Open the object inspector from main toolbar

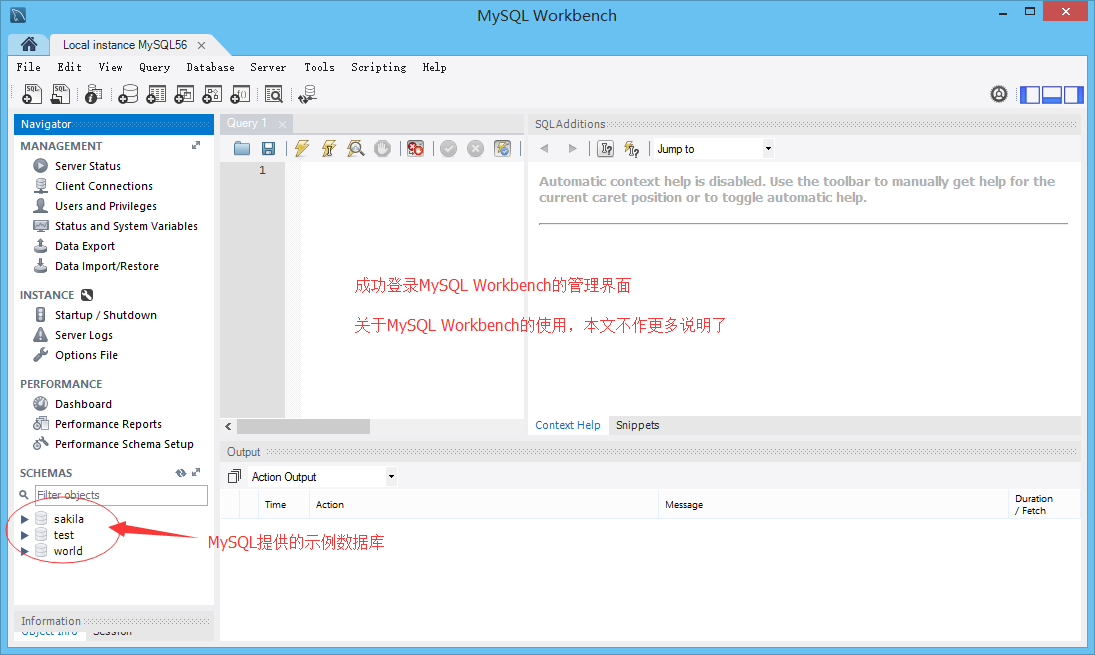pyautogui.click(x=94, y=94)
